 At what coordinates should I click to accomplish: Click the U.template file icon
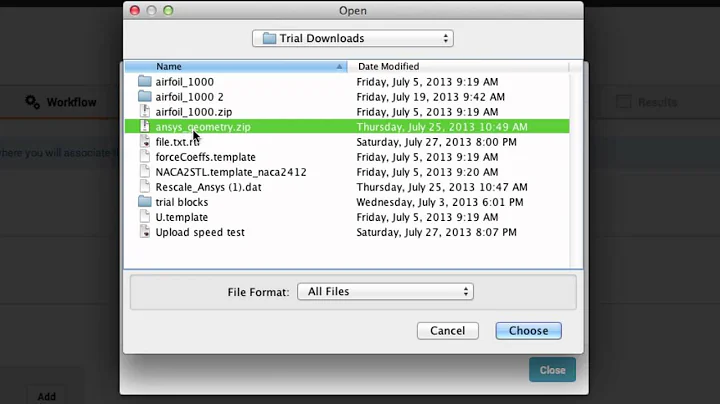coord(145,217)
